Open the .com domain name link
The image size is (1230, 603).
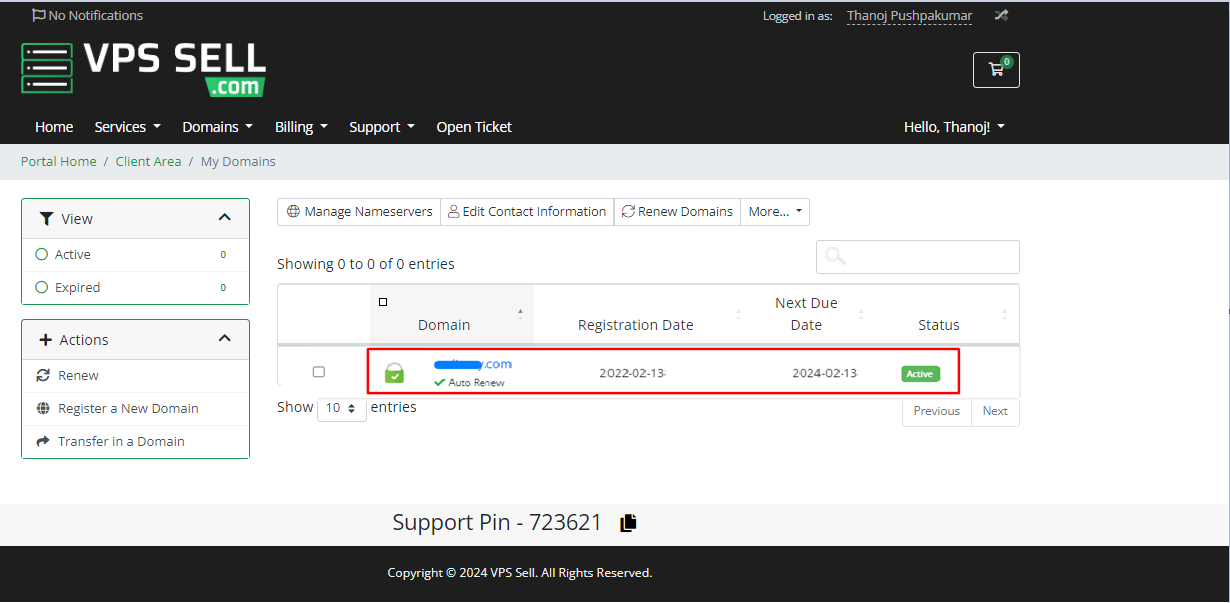(x=473, y=364)
